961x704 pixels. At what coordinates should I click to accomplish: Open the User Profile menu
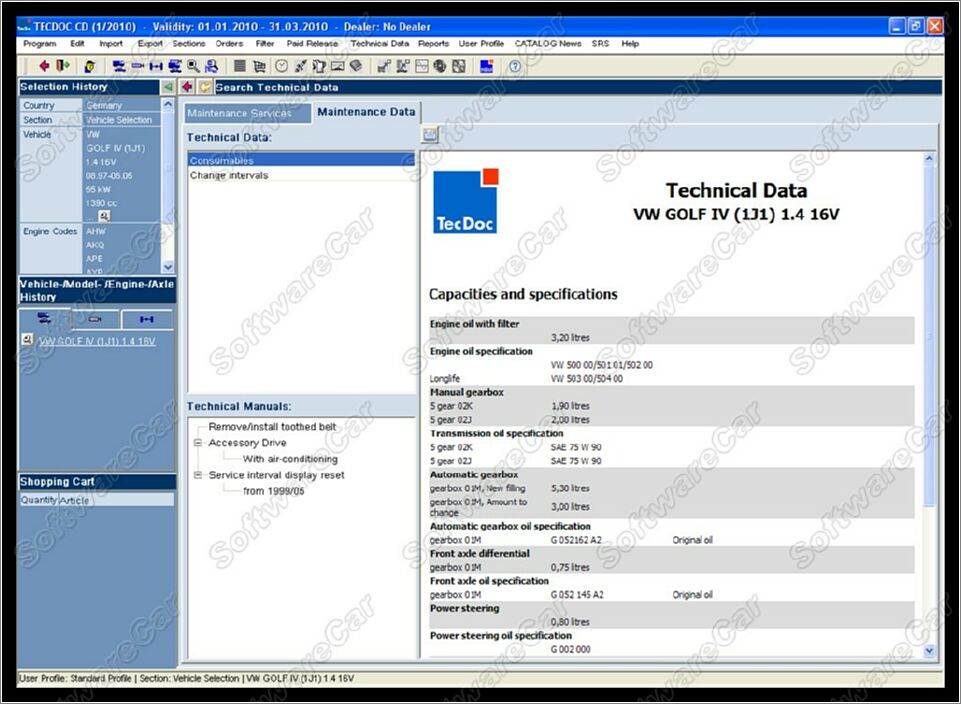[481, 44]
